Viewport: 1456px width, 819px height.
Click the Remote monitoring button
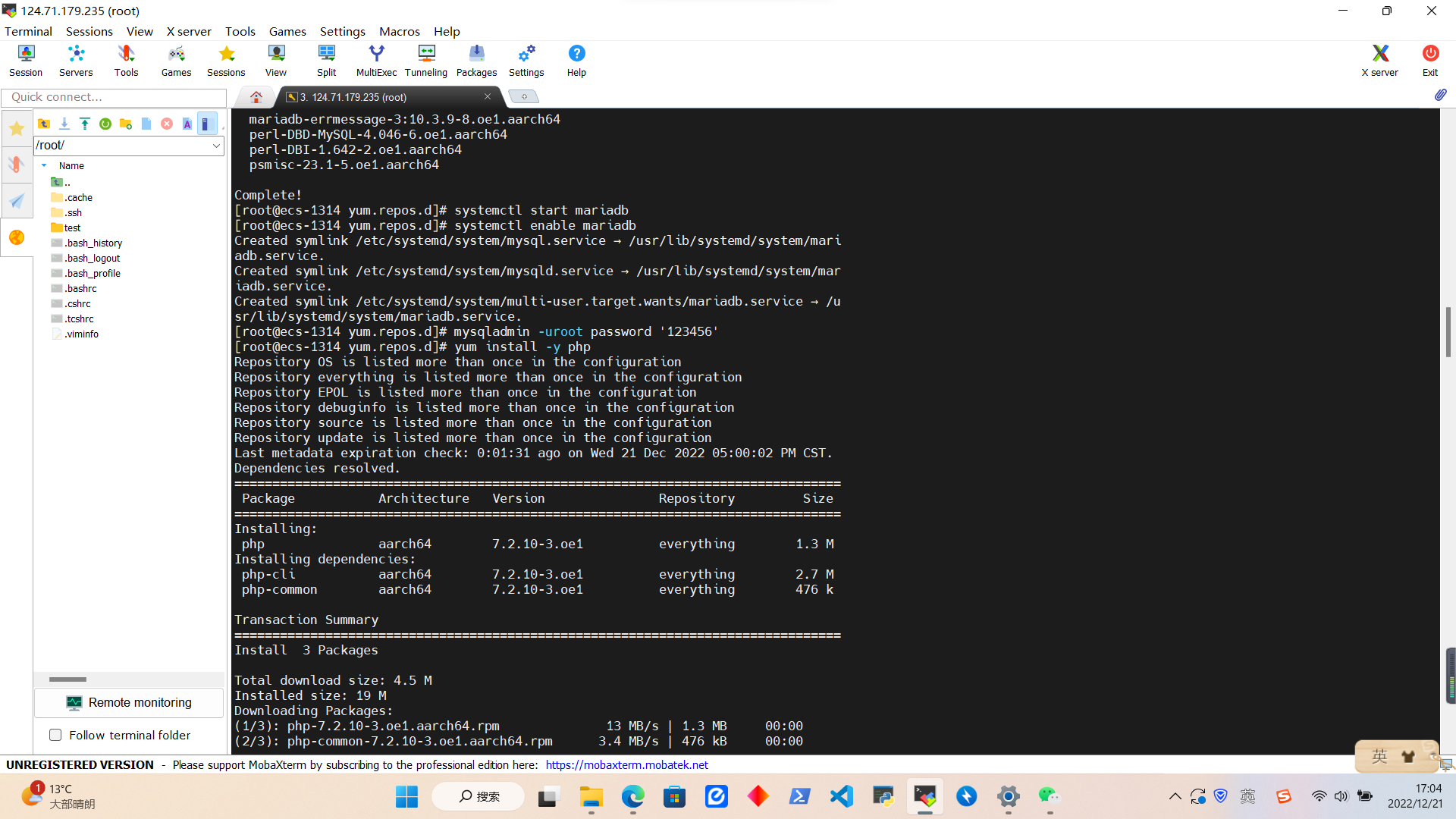point(129,702)
